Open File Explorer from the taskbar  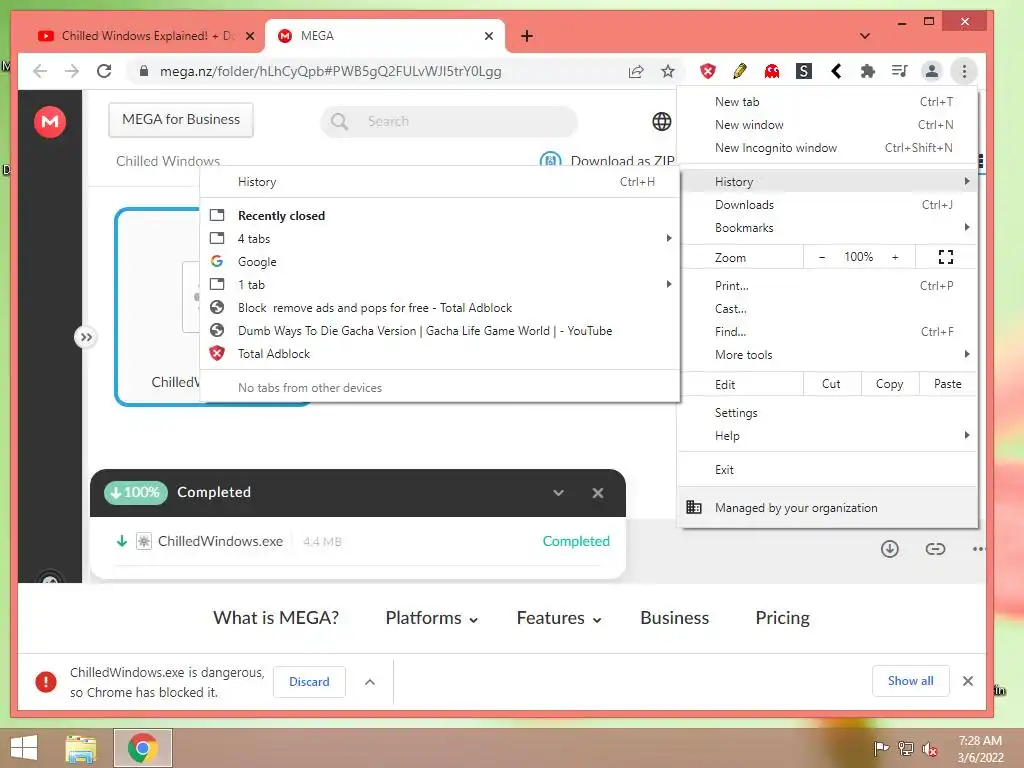pyautogui.click(x=81, y=748)
